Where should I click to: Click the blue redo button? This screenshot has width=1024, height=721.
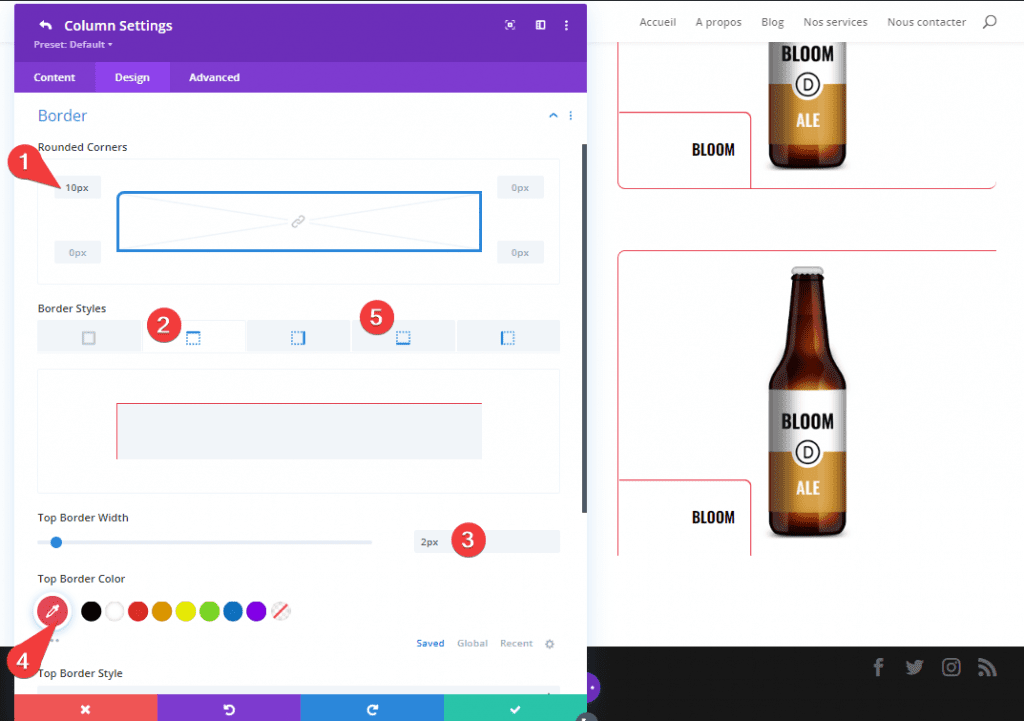pyautogui.click(x=372, y=708)
